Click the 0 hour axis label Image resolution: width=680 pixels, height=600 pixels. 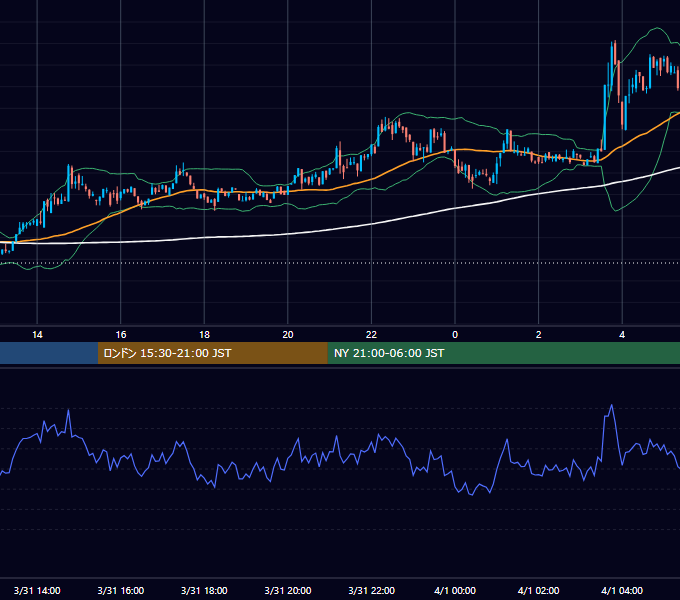(x=455, y=335)
